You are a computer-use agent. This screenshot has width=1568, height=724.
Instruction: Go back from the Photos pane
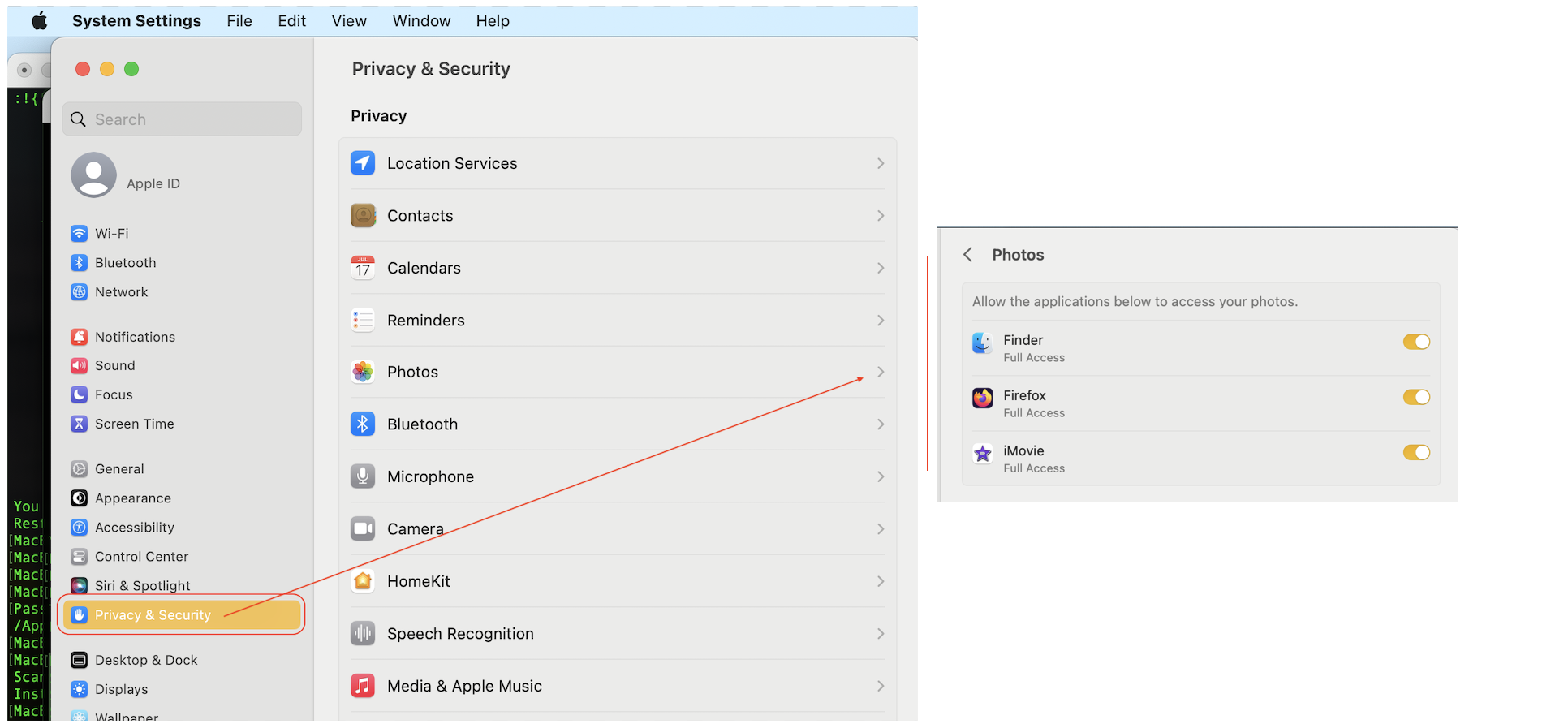click(x=967, y=255)
